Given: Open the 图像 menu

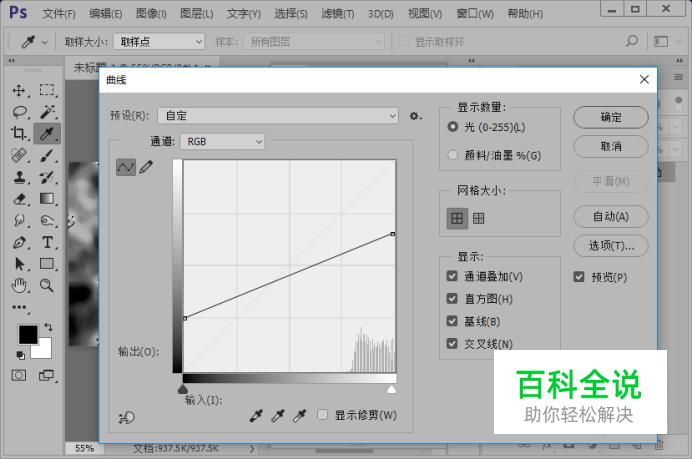Looking at the screenshot, I should pos(151,14).
